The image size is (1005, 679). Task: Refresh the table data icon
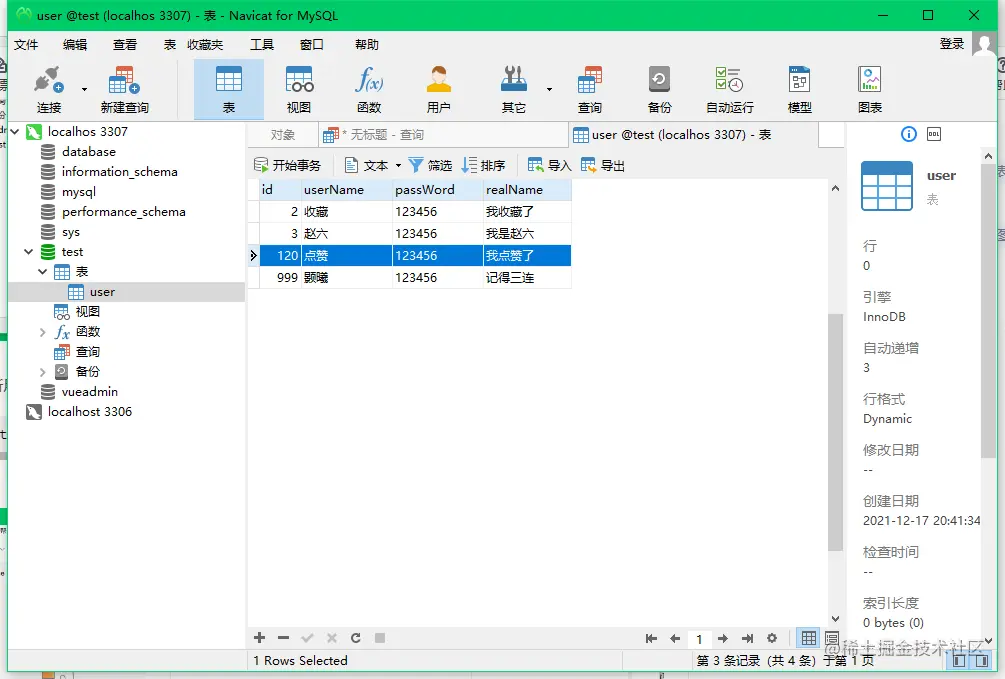click(356, 638)
